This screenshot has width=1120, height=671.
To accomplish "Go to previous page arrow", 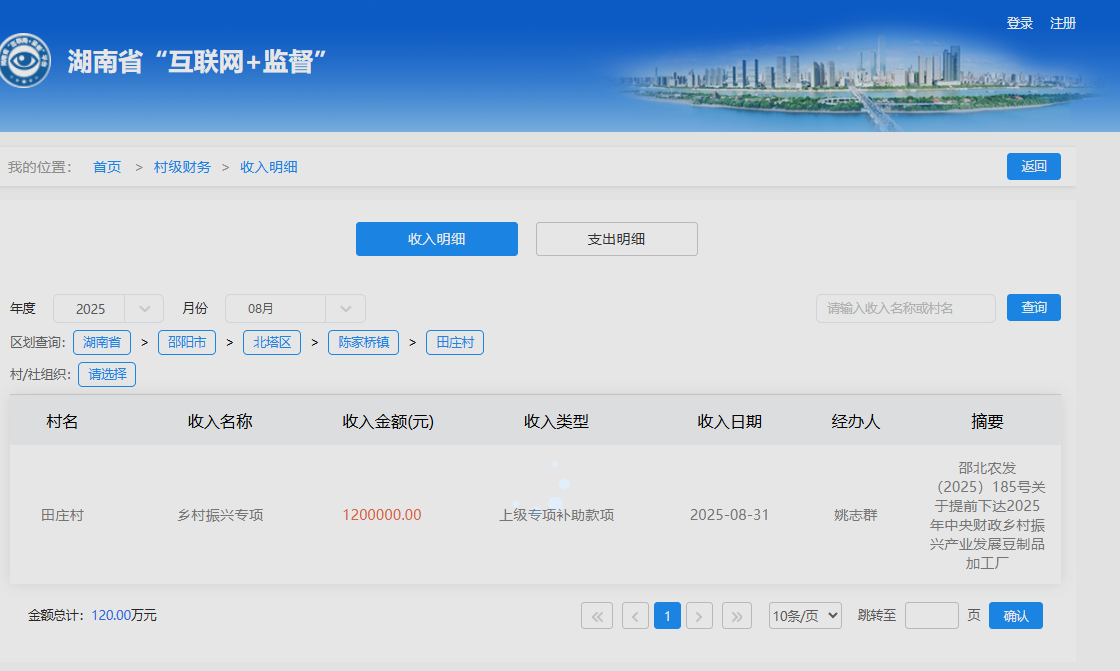I will [635, 616].
